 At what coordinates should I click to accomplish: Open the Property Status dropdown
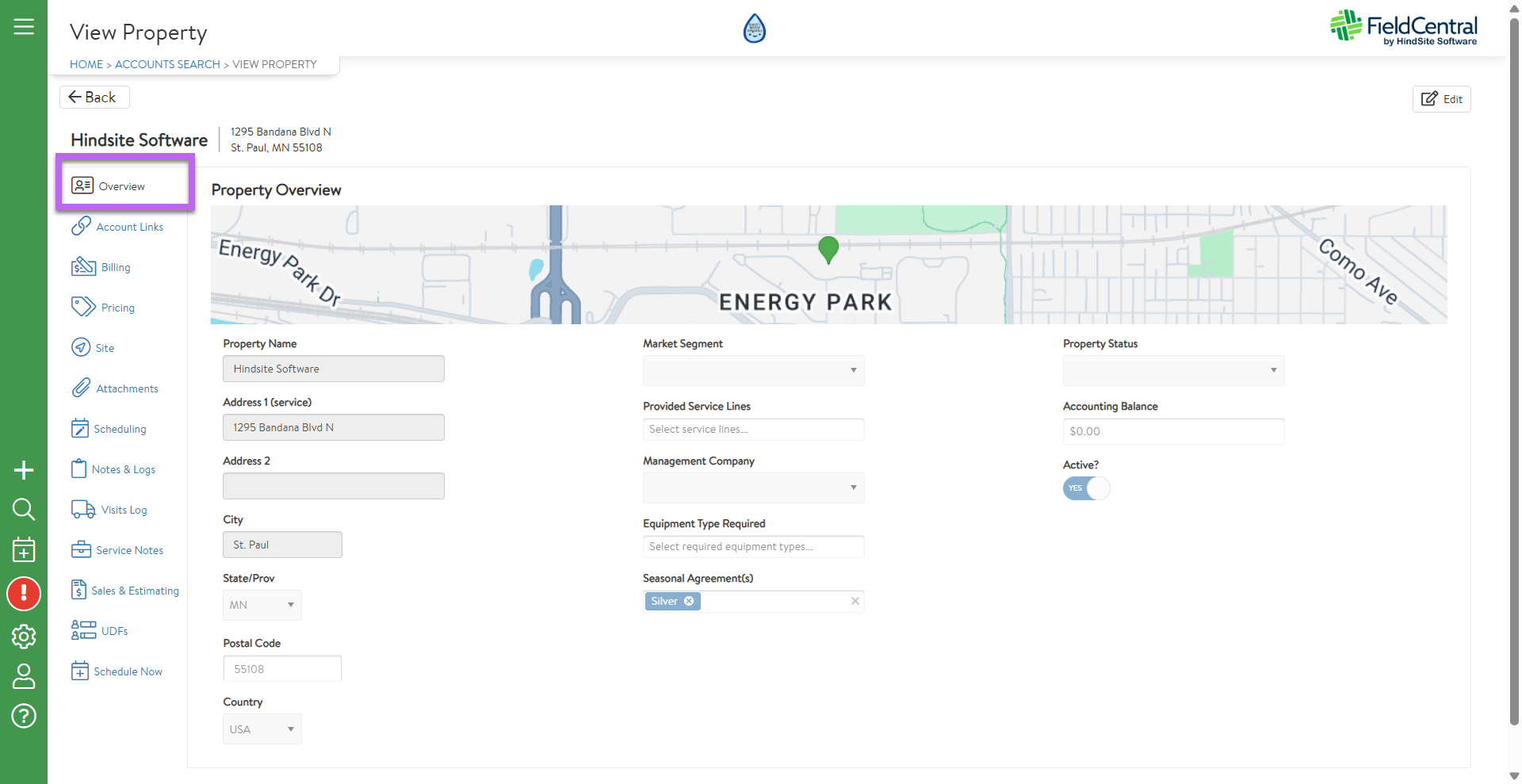point(1173,370)
